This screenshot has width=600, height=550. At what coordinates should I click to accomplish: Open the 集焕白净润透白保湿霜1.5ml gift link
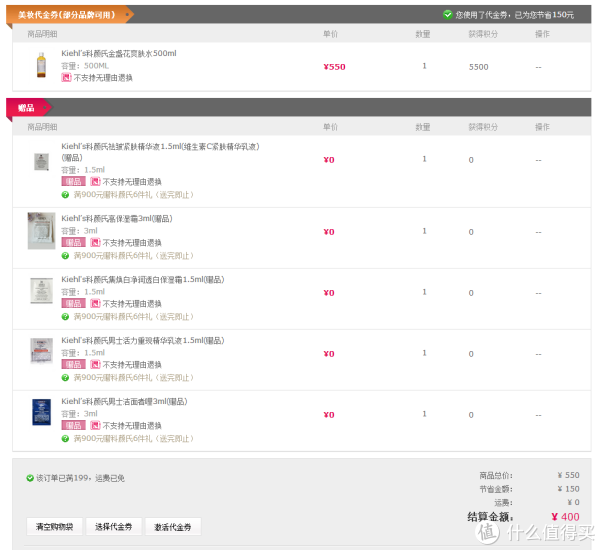pos(143,279)
